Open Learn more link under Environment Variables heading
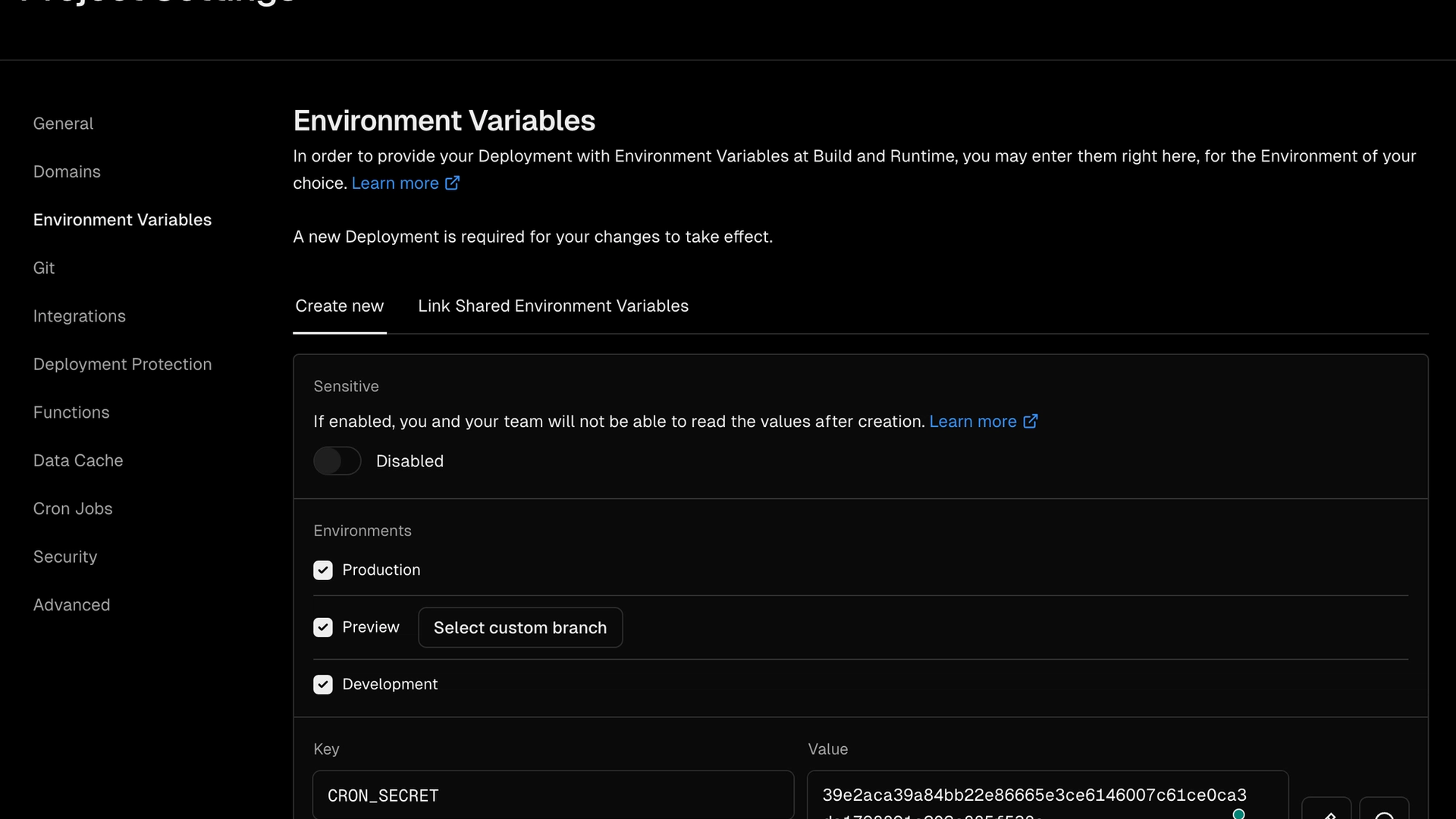The height and width of the screenshot is (819, 1456). click(x=395, y=184)
